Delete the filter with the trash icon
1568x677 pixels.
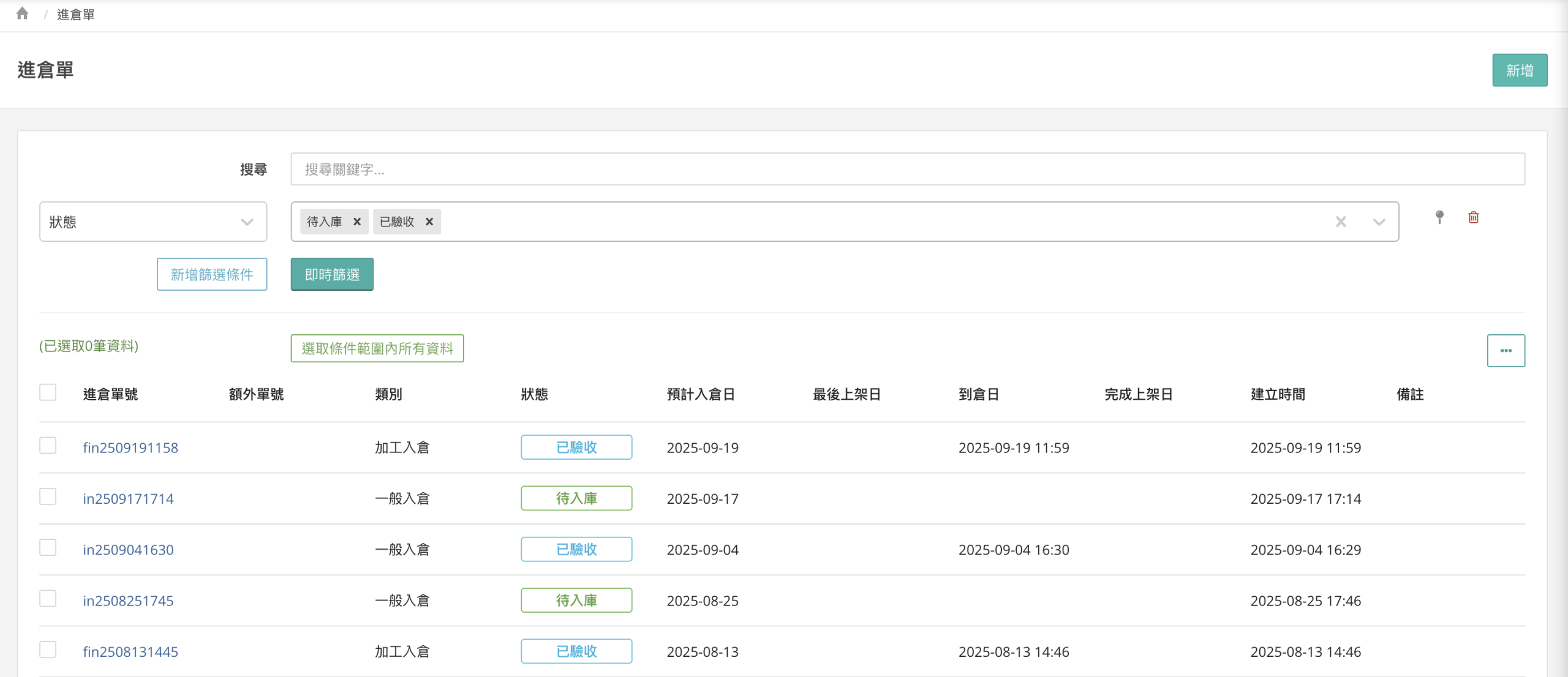[1474, 217]
